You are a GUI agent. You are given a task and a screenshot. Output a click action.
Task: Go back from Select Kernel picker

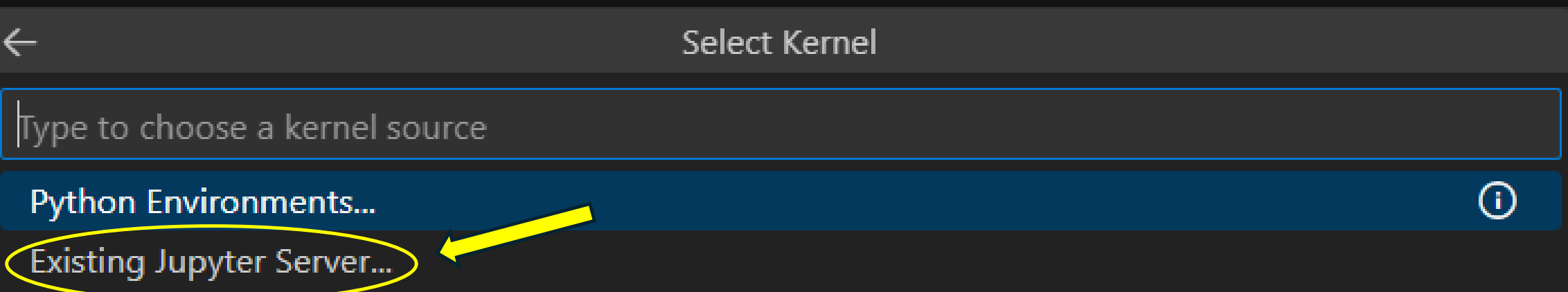point(20,42)
